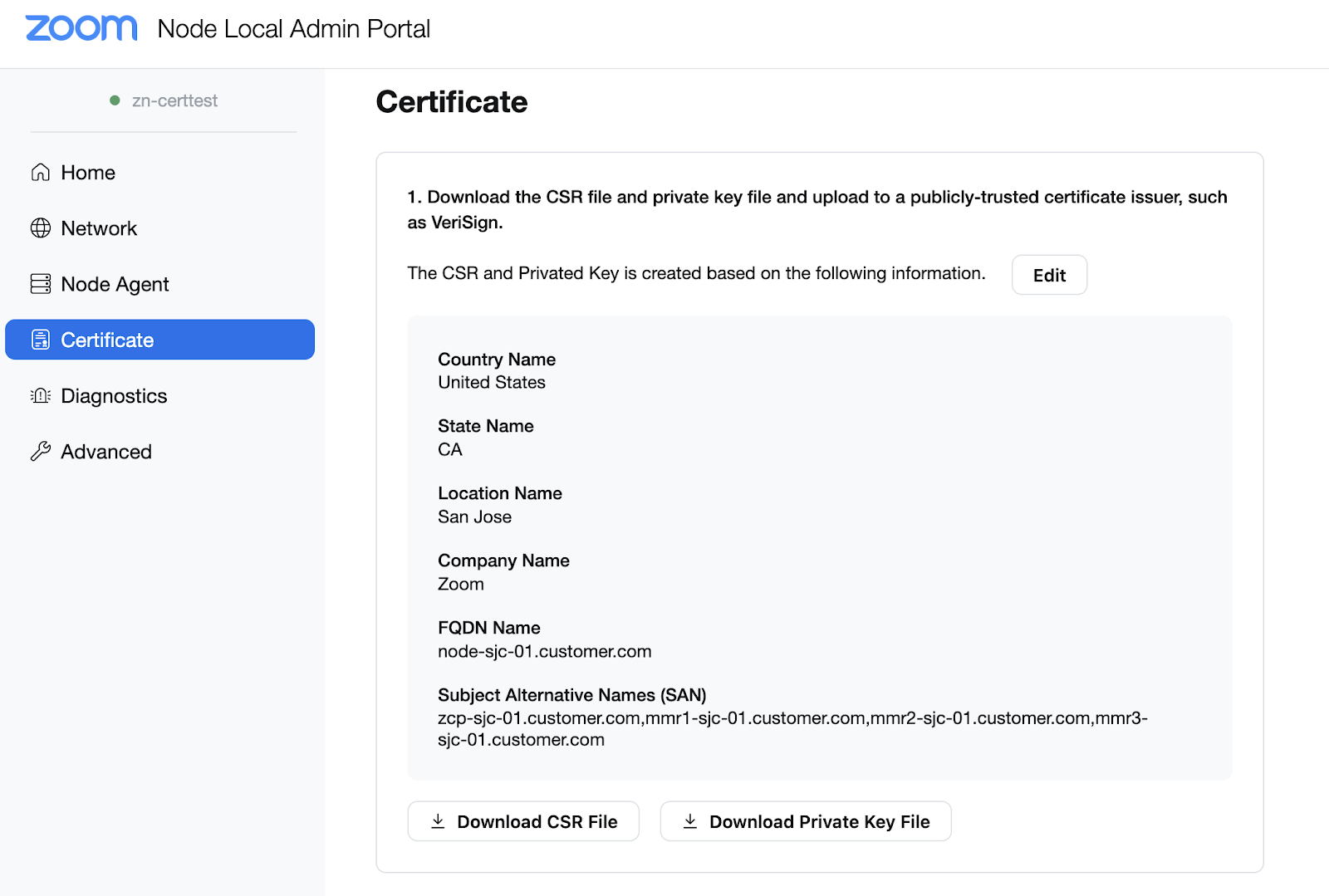Viewport: 1329px width, 896px height.
Task: Open the Node Agent menu item
Action: (x=115, y=284)
